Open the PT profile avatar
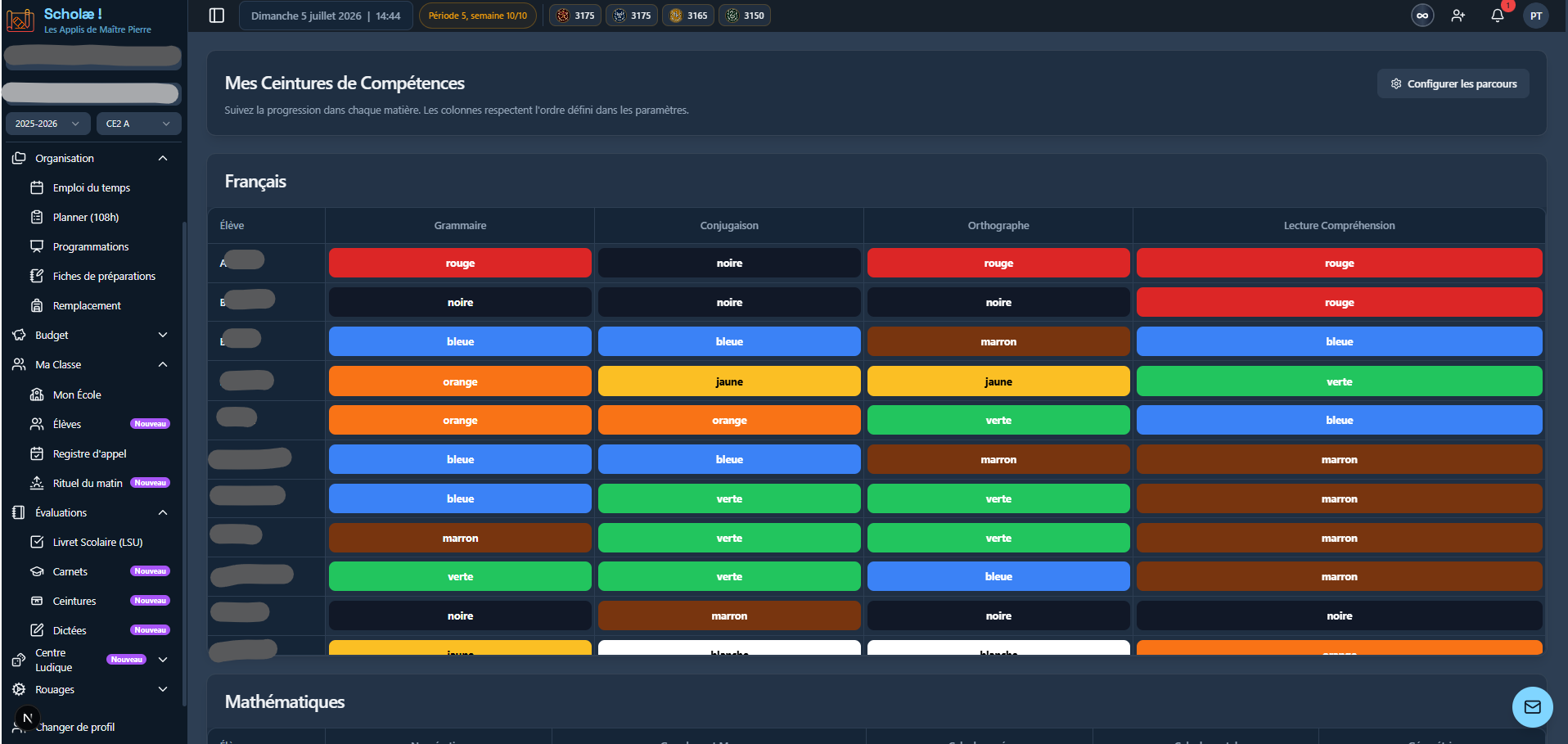This screenshot has height=744, width=1568. 1536,16
